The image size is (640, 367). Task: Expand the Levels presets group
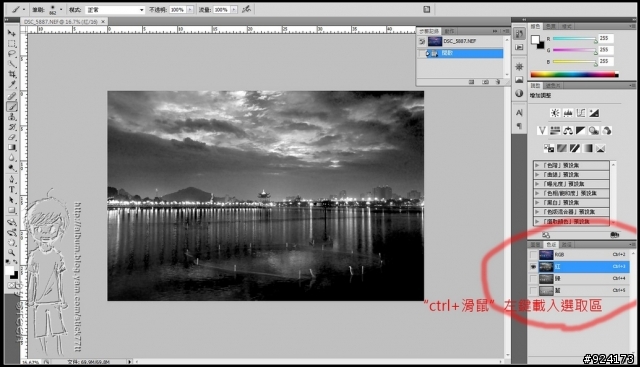pyautogui.click(x=537, y=165)
